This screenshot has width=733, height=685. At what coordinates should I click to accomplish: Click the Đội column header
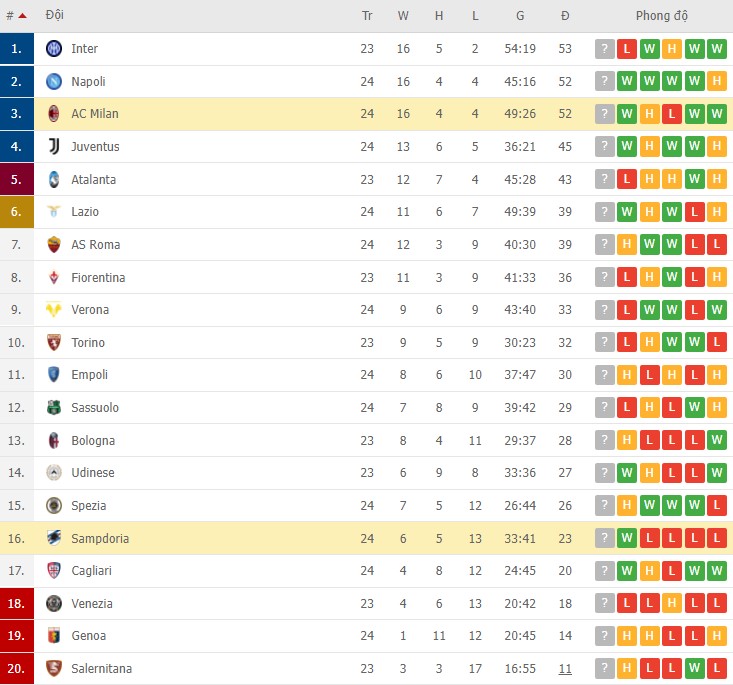point(55,16)
